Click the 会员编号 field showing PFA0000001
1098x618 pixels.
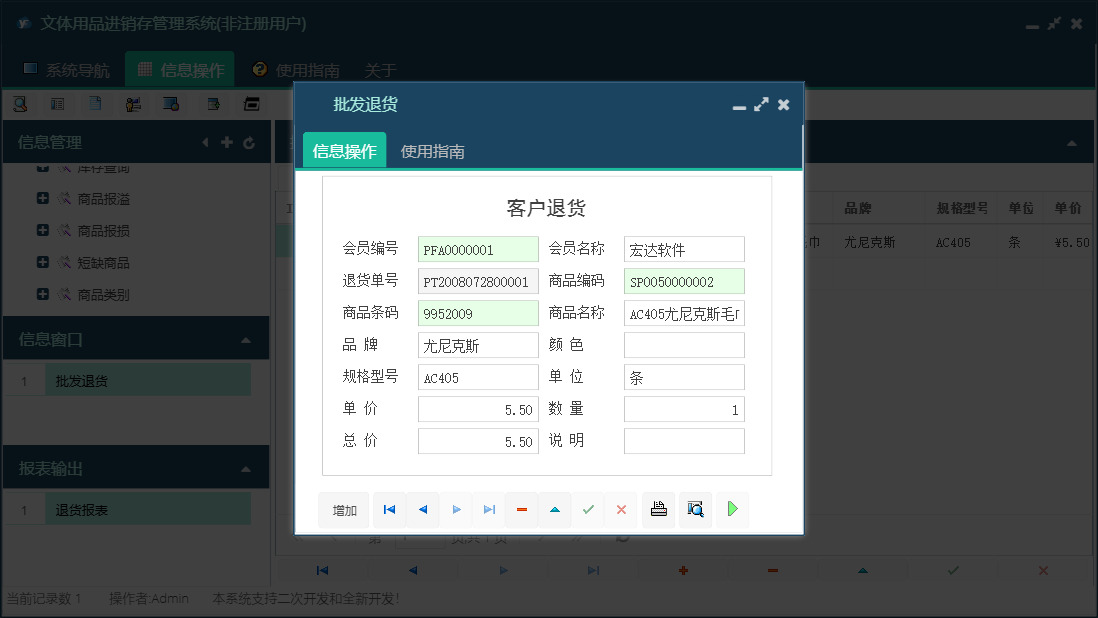point(478,249)
